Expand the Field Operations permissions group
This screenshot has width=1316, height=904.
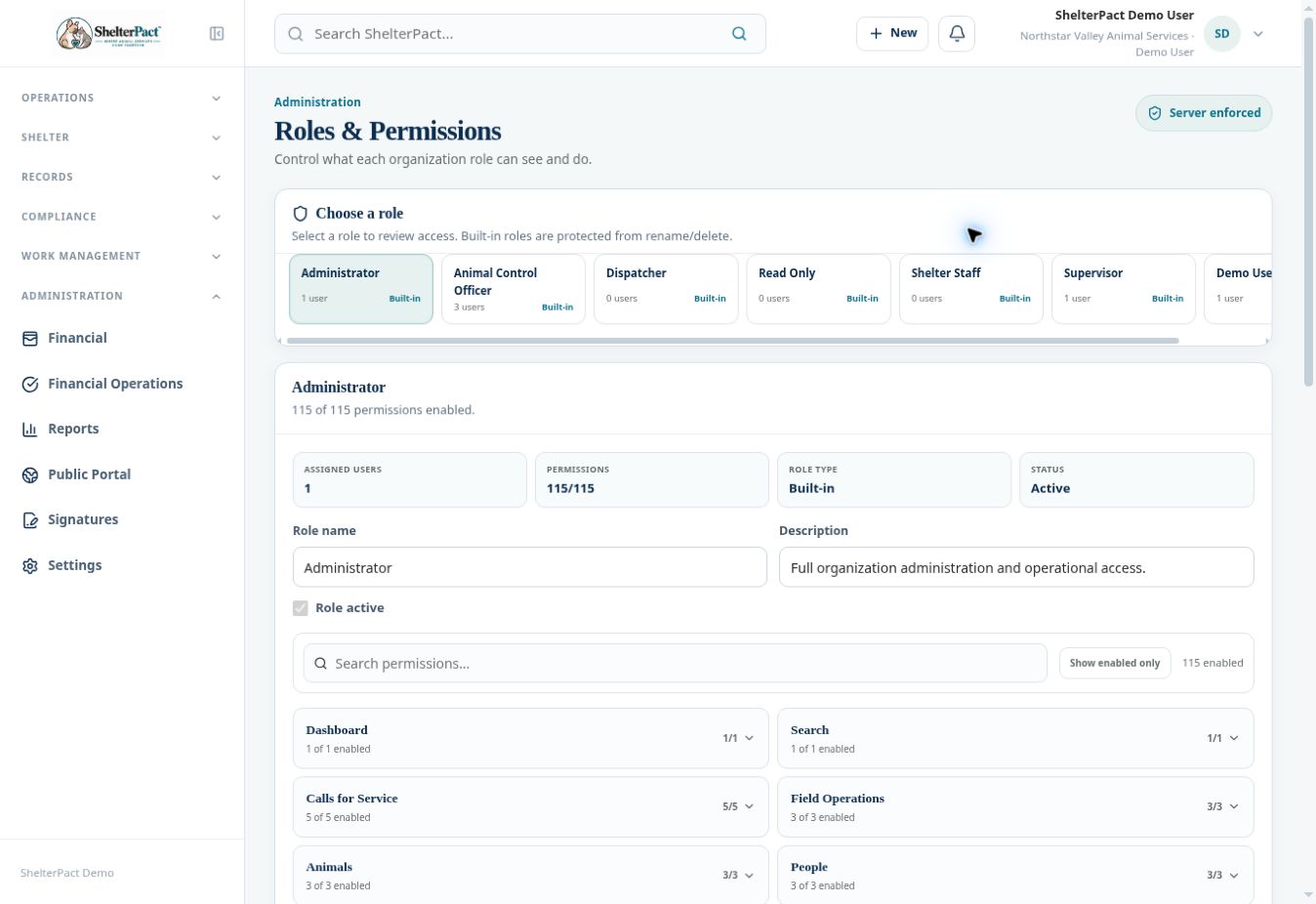point(1015,806)
